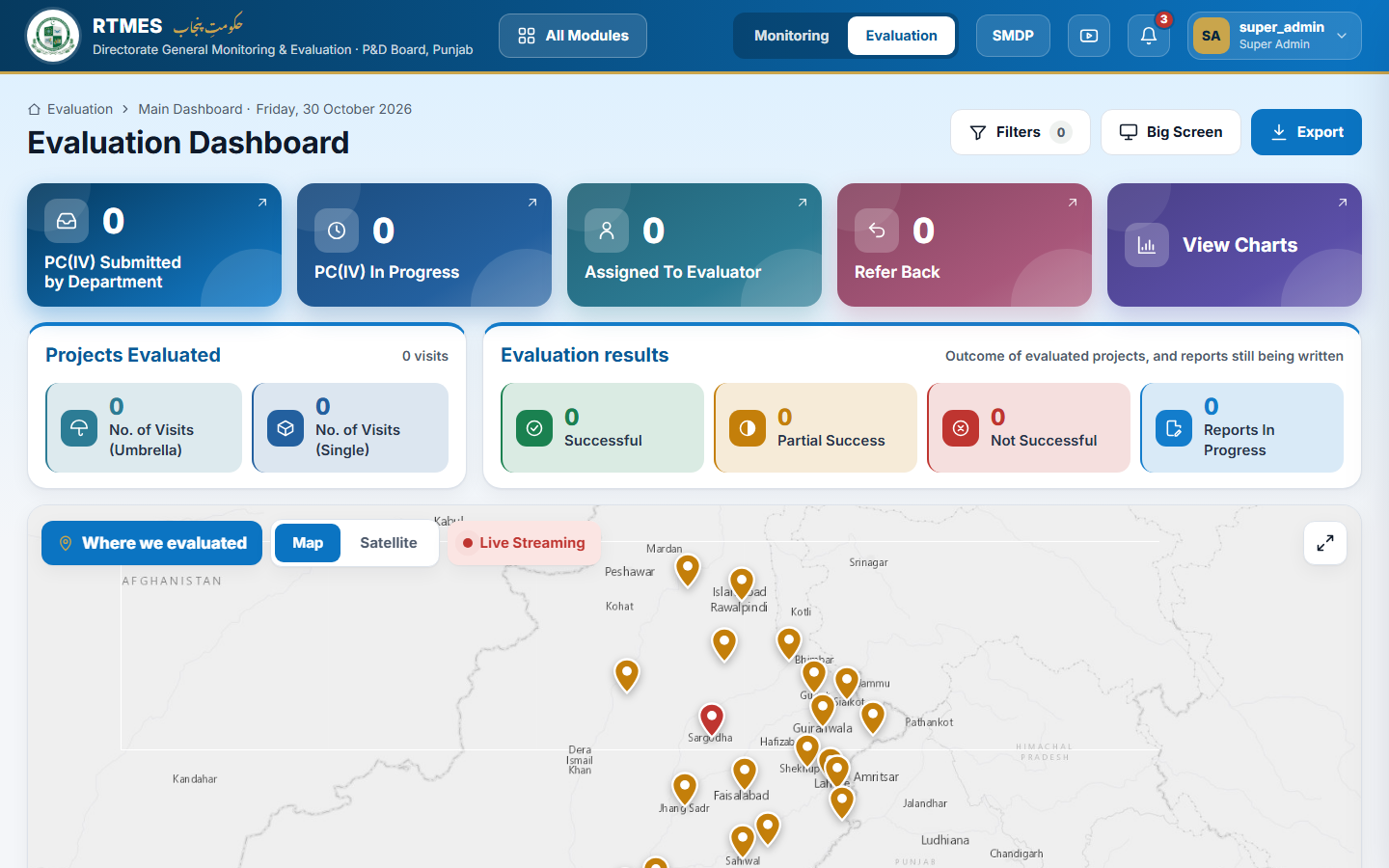Click the map pin near Peshawar
The image size is (1389, 868).
tap(688, 569)
